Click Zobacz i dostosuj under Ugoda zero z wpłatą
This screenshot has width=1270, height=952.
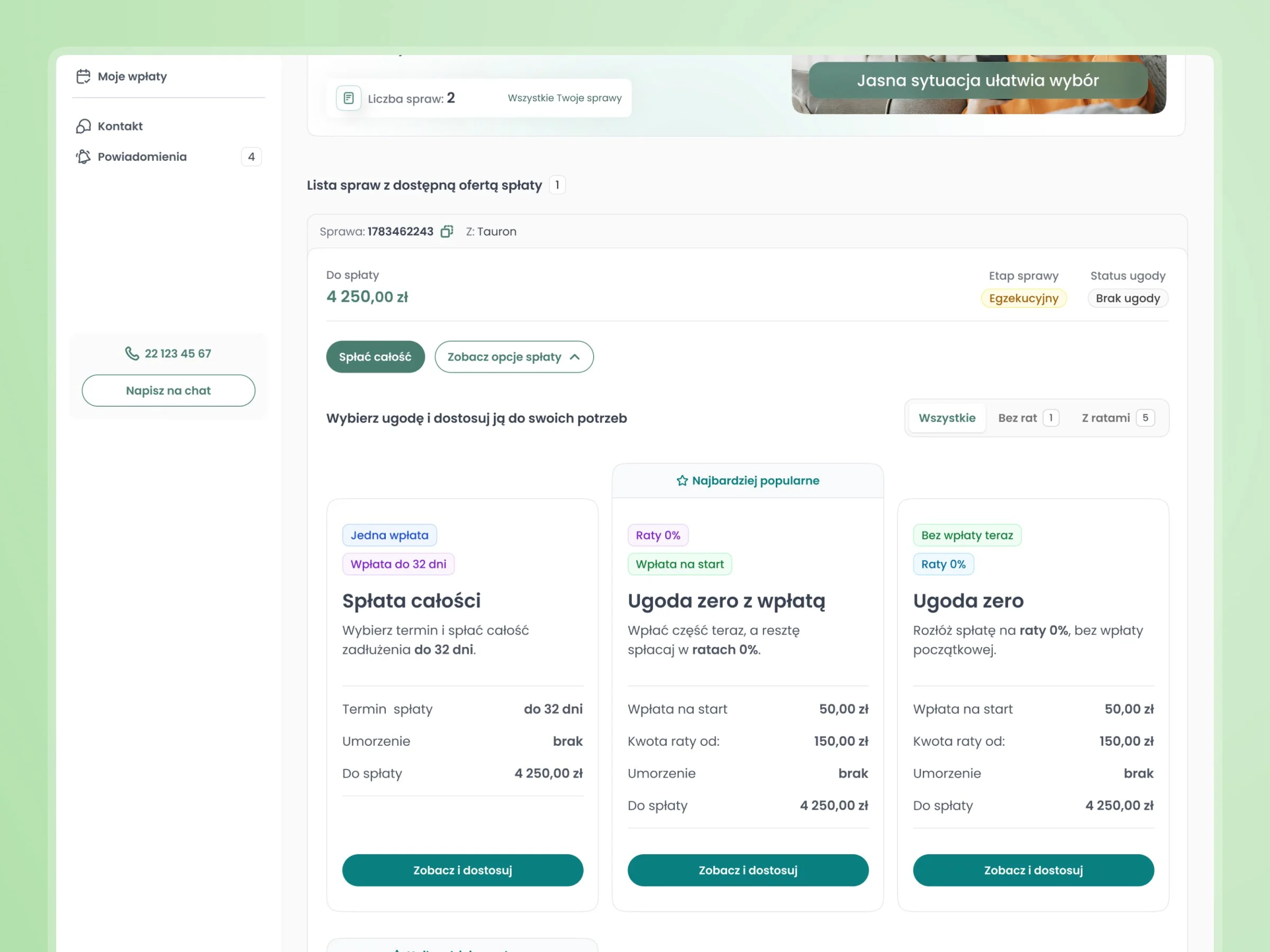click(748, 870)
